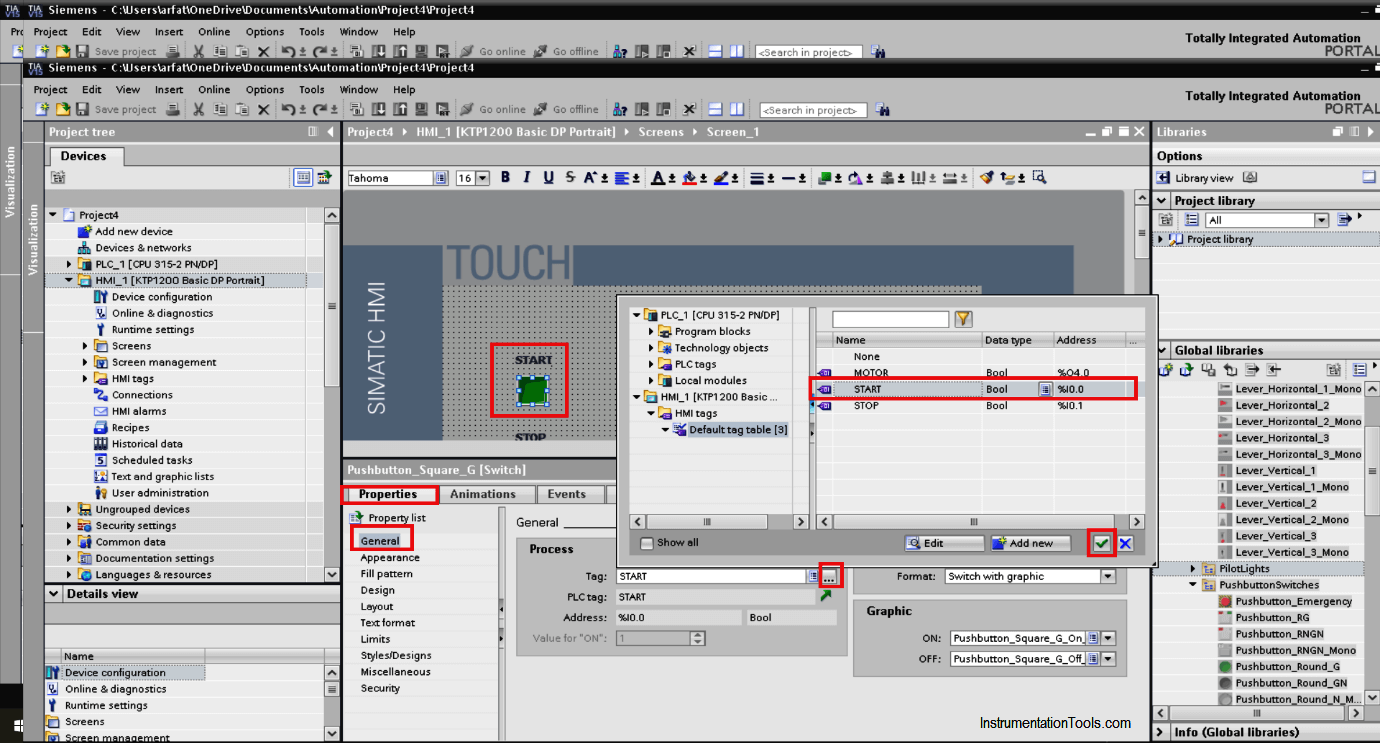Image resolution: width=1380 pixels, height=743 pixels.
Task: Split editor space vertically in front window
Action: coord(737,109)
